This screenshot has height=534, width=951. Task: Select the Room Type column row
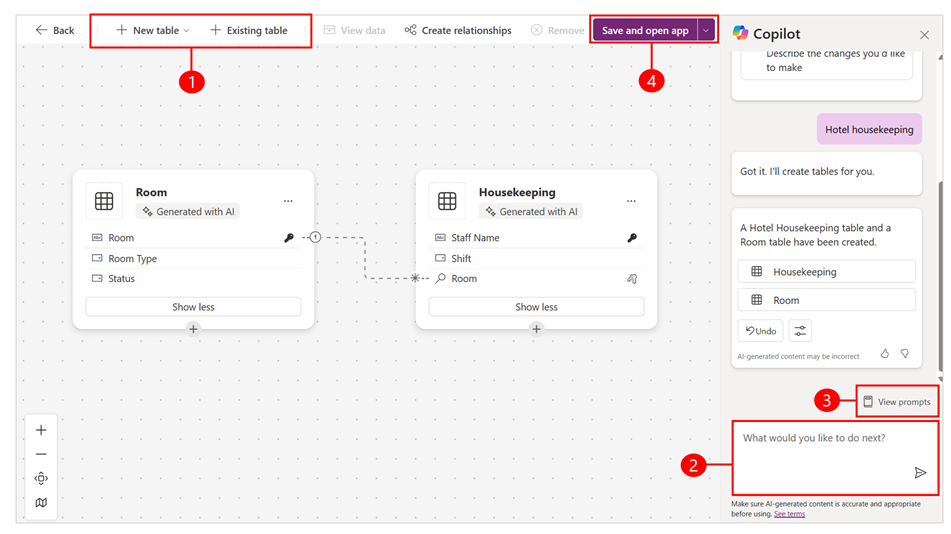(x=193, y=259)
